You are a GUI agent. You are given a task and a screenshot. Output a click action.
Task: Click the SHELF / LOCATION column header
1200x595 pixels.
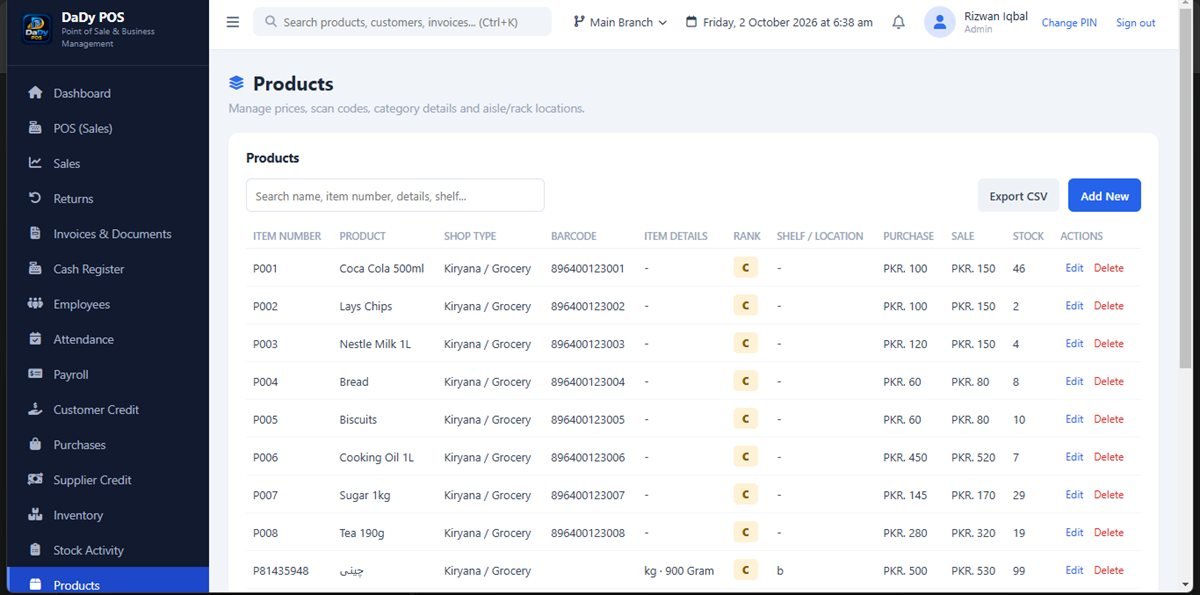tap(820, 236)
